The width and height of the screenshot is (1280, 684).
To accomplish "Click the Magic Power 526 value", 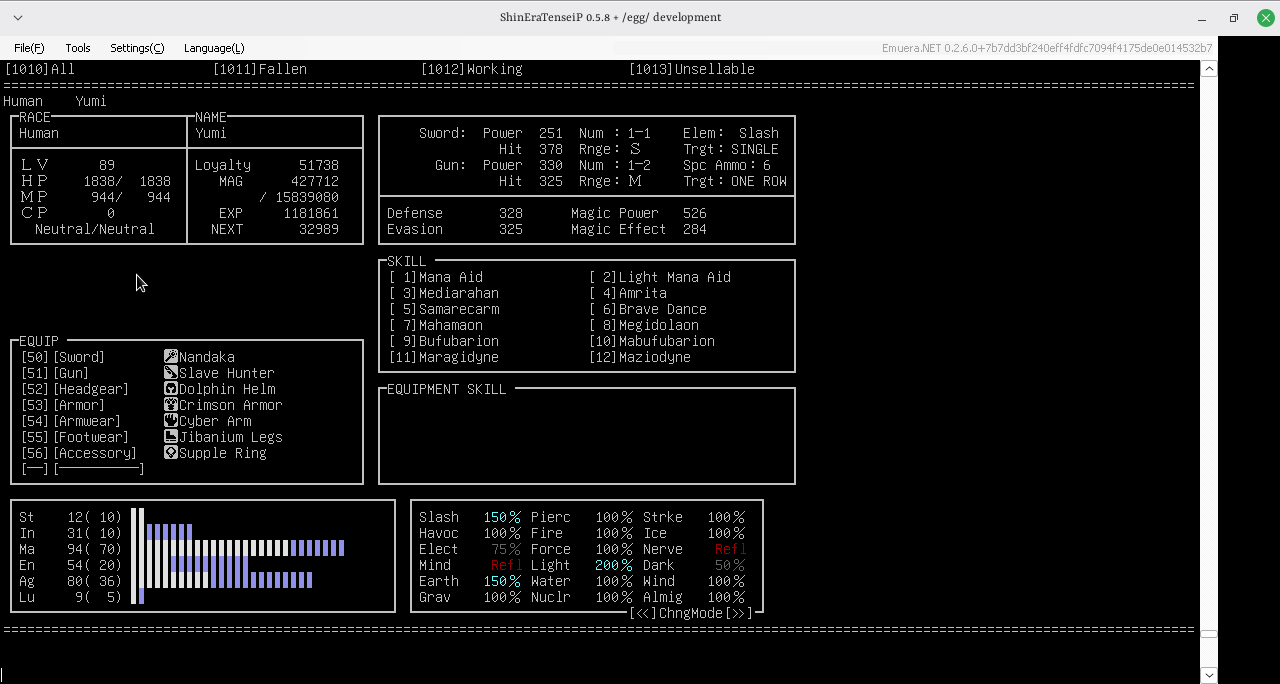I will coord(694,213).
